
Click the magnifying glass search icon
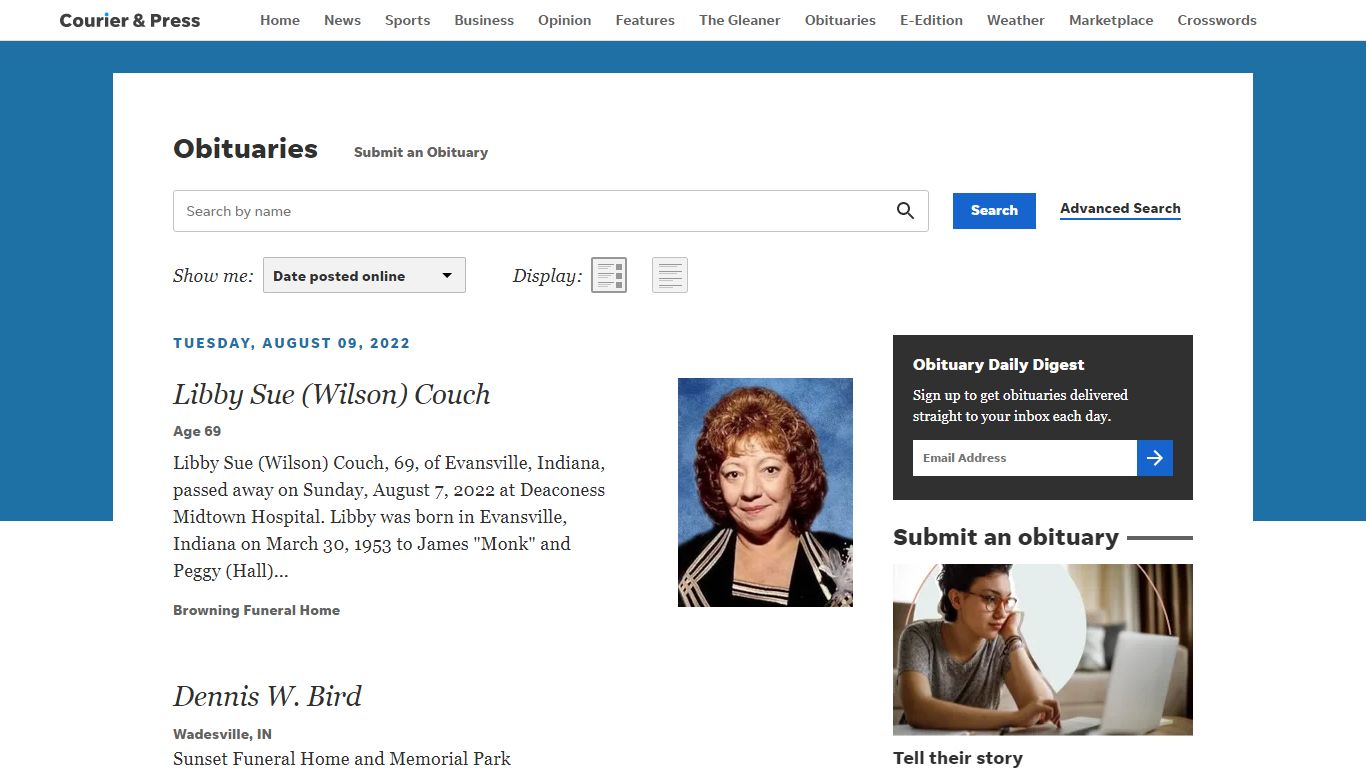click(905, 211)
